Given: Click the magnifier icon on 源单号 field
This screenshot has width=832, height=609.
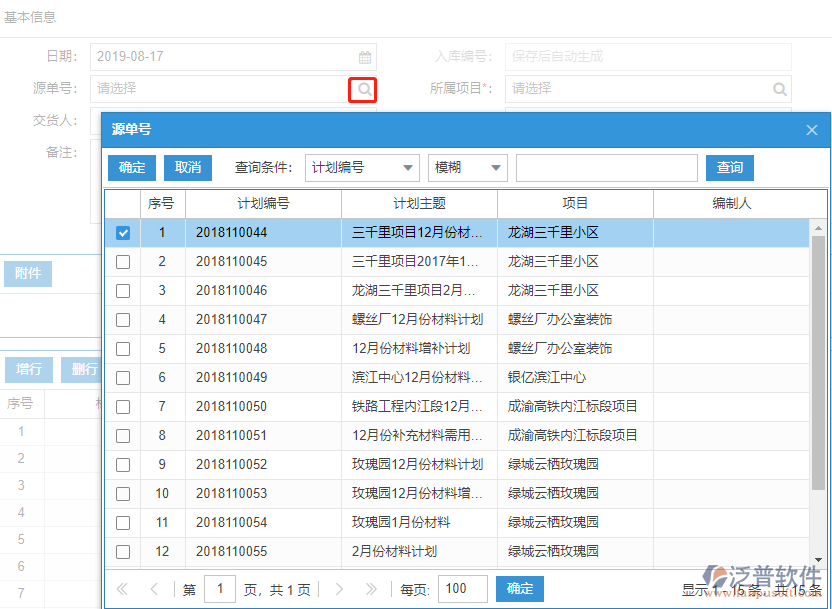Looking at the screenshot, I should (x=364, y=89).
